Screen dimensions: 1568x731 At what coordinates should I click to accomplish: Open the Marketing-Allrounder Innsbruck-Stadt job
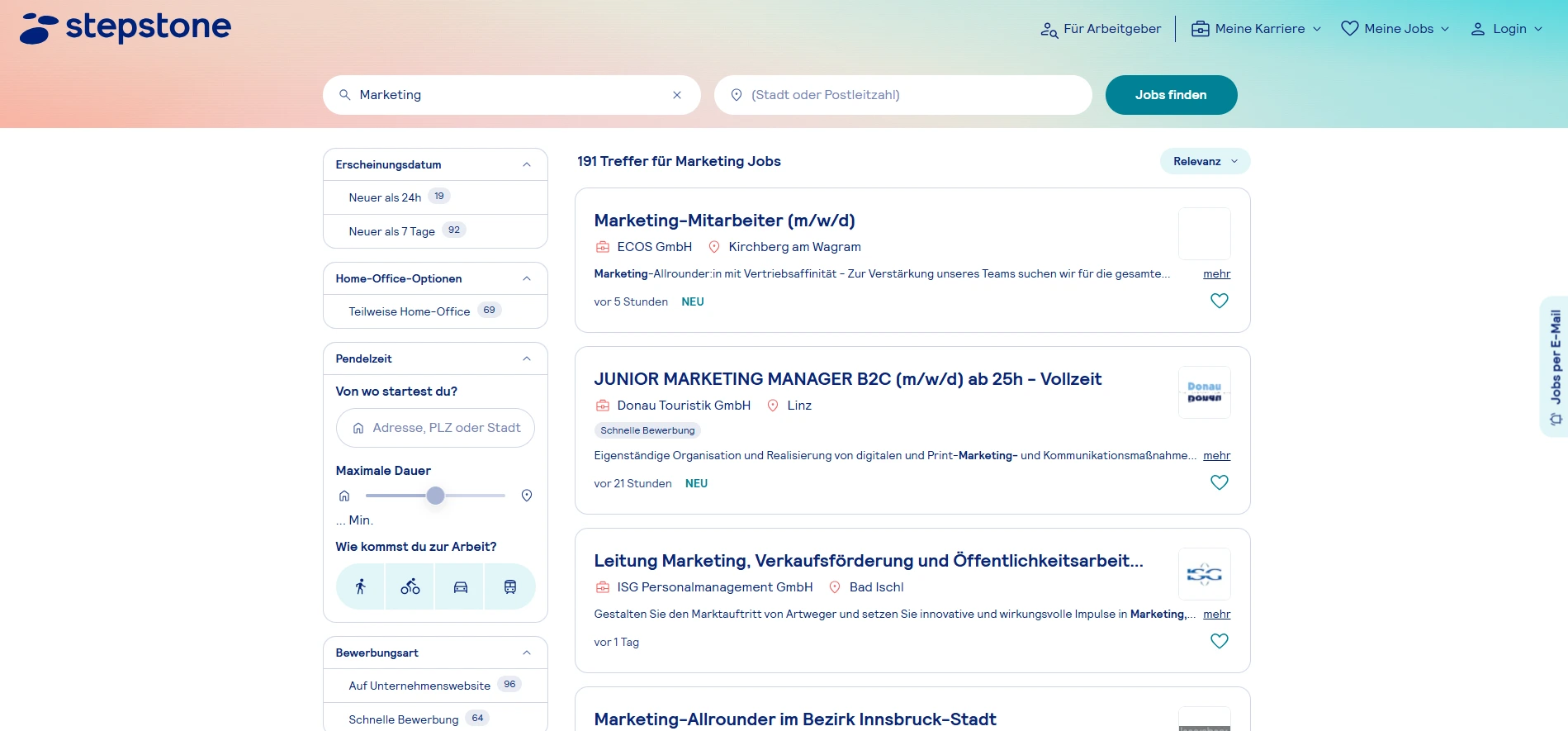795,719
